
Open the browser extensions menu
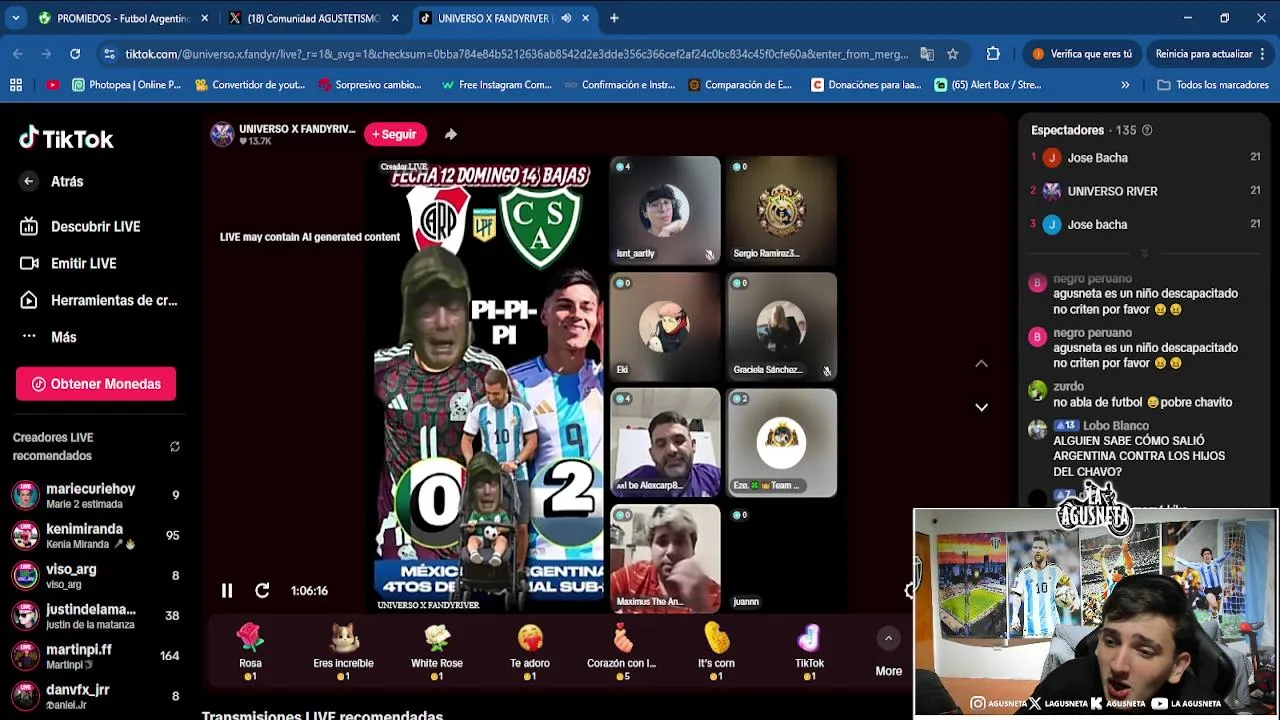pyautogui.click(x=993, y=54)
